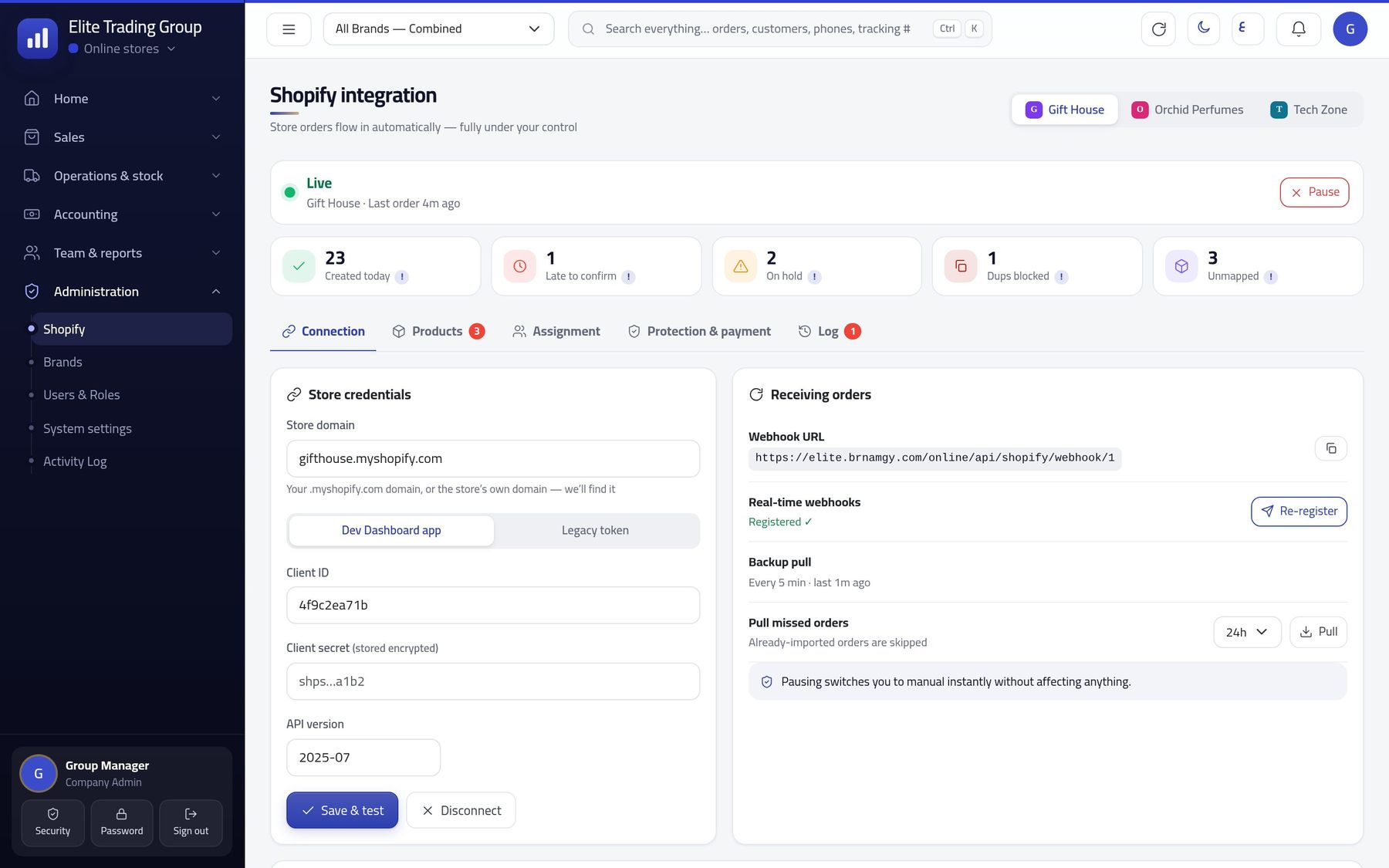1389x868 pixels.
Task: Open Online stores switcher
Action: pos(122,49)
